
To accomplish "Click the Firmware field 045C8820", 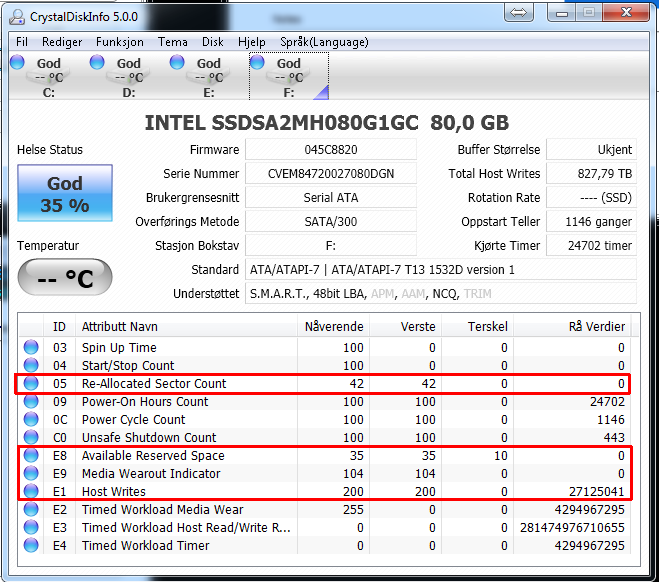I will (x=331, y=150).
